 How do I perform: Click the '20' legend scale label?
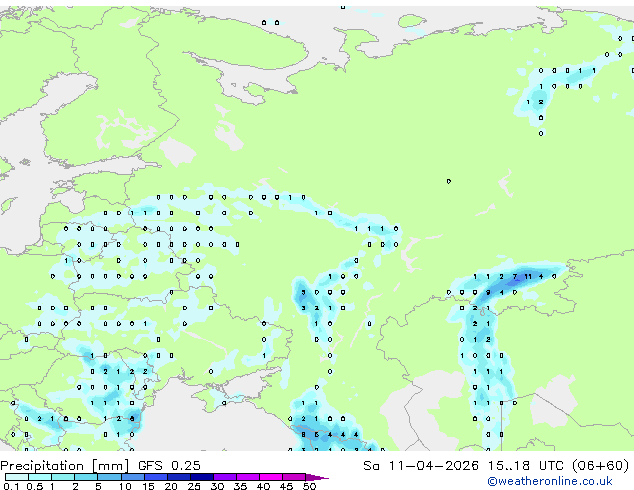[171, 486]
